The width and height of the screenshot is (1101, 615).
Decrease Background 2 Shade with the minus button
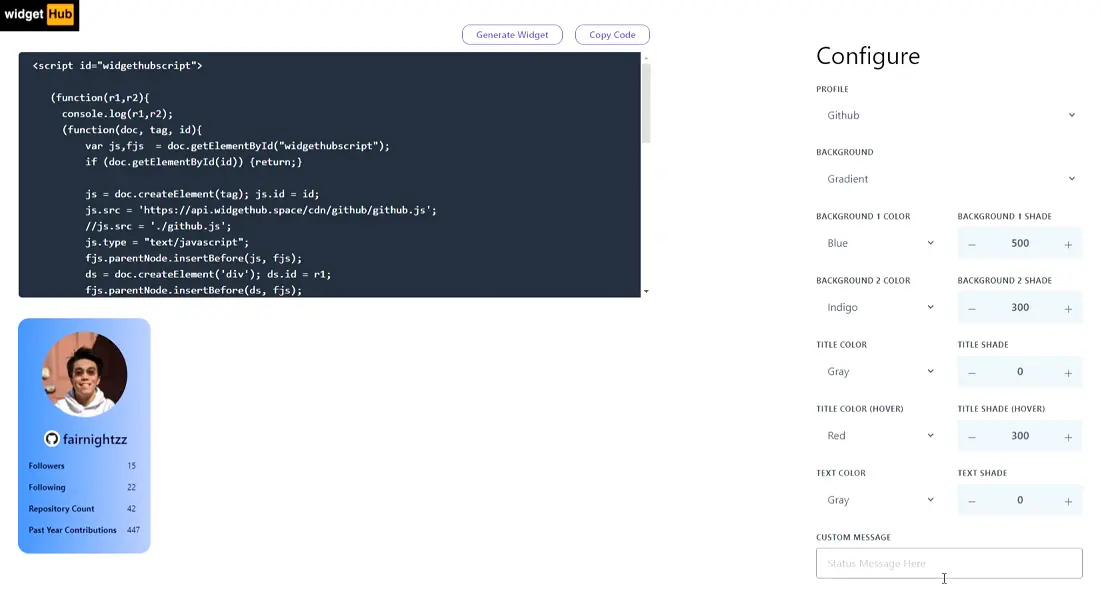pos(972,308)
